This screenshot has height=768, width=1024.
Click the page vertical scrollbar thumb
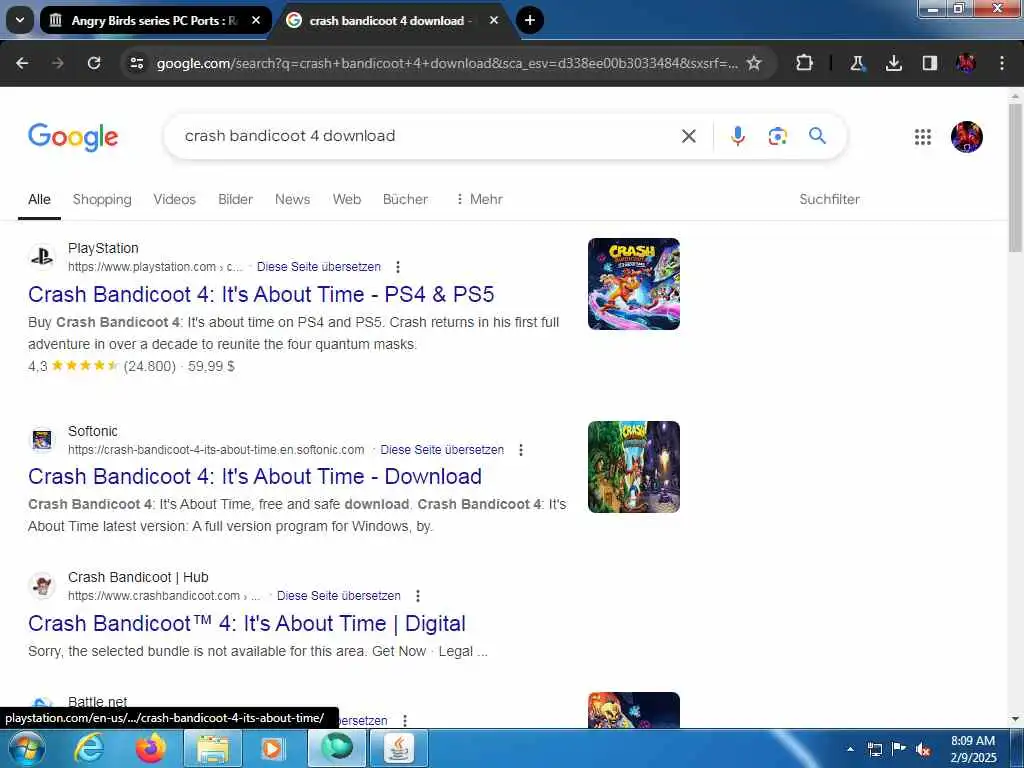(1015, 176)
